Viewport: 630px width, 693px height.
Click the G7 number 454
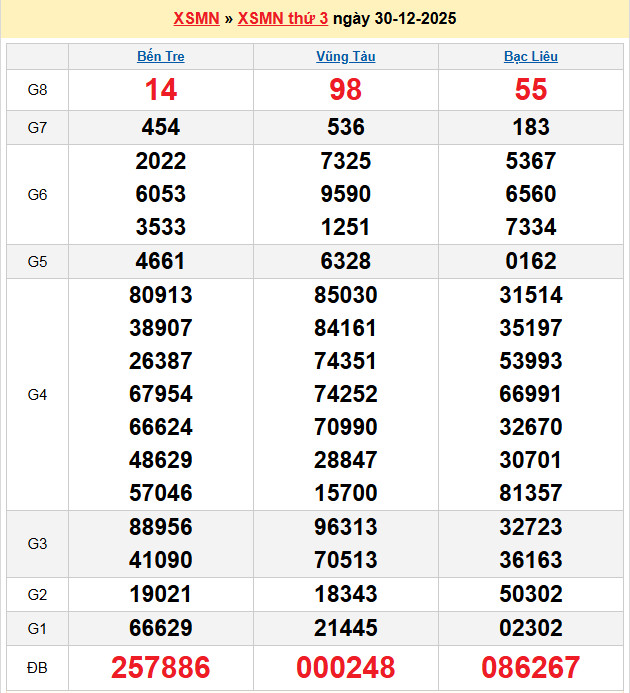tap(160, 127)
